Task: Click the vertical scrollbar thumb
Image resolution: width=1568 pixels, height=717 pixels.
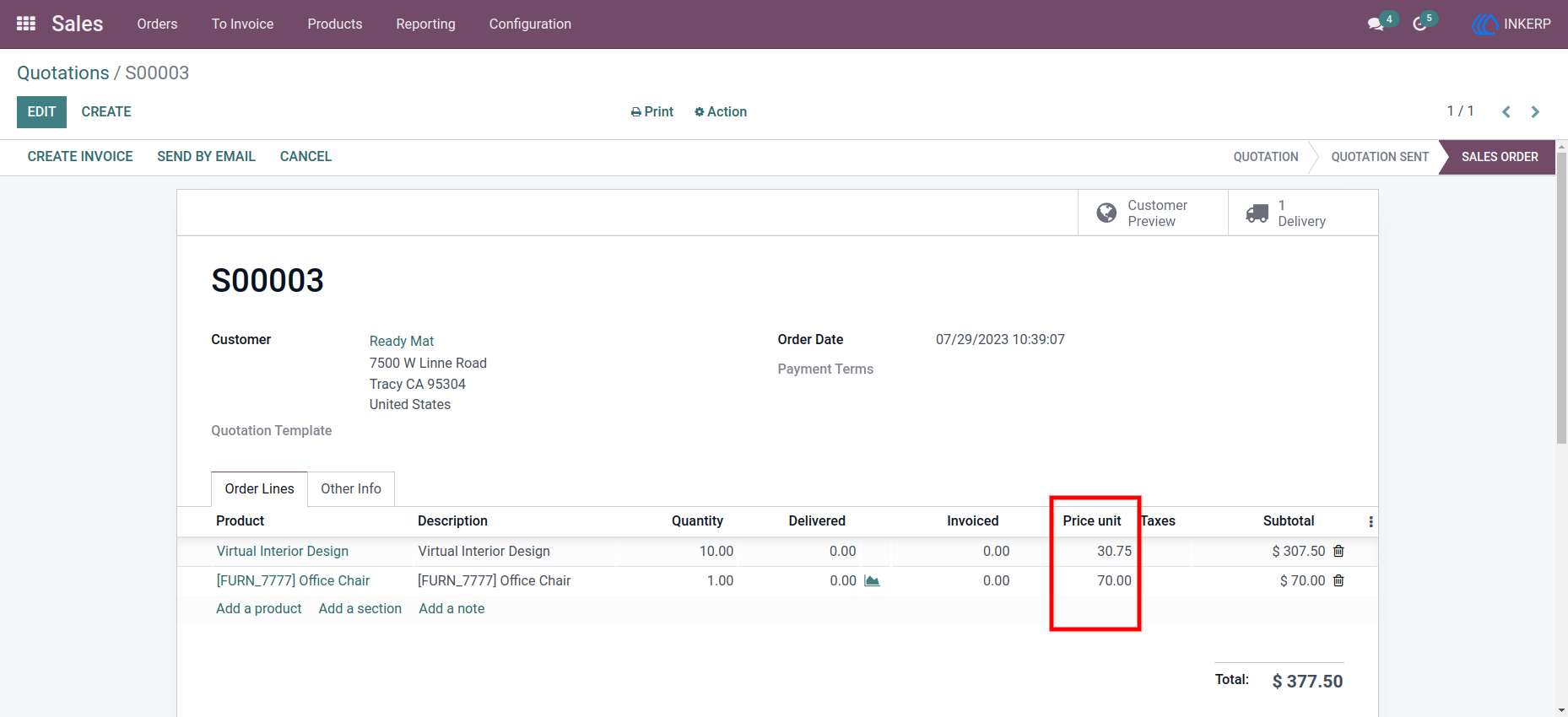Action: coord(1561,298)
